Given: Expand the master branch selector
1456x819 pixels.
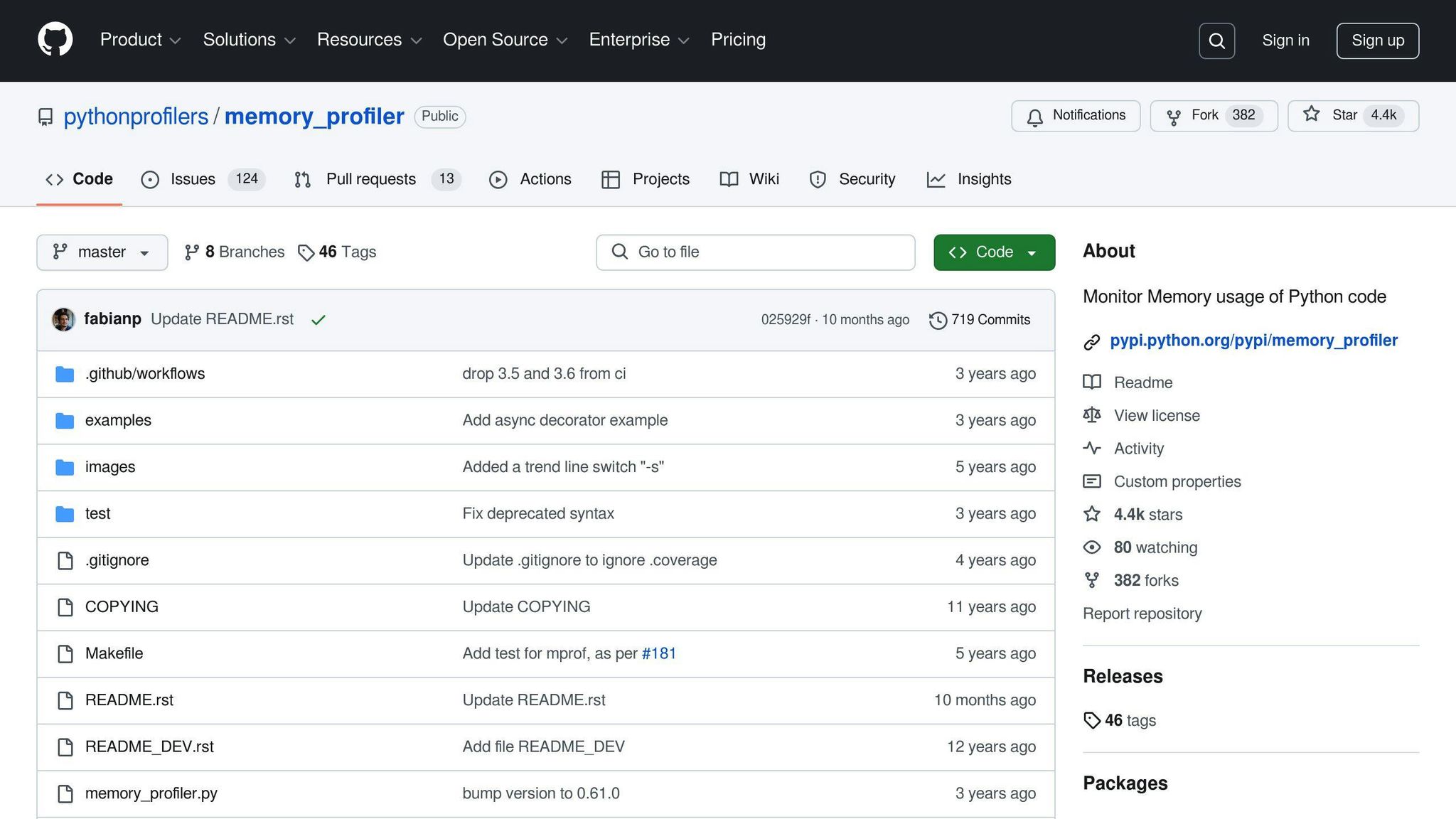Looking at the screenshot, I should point(102,252).
